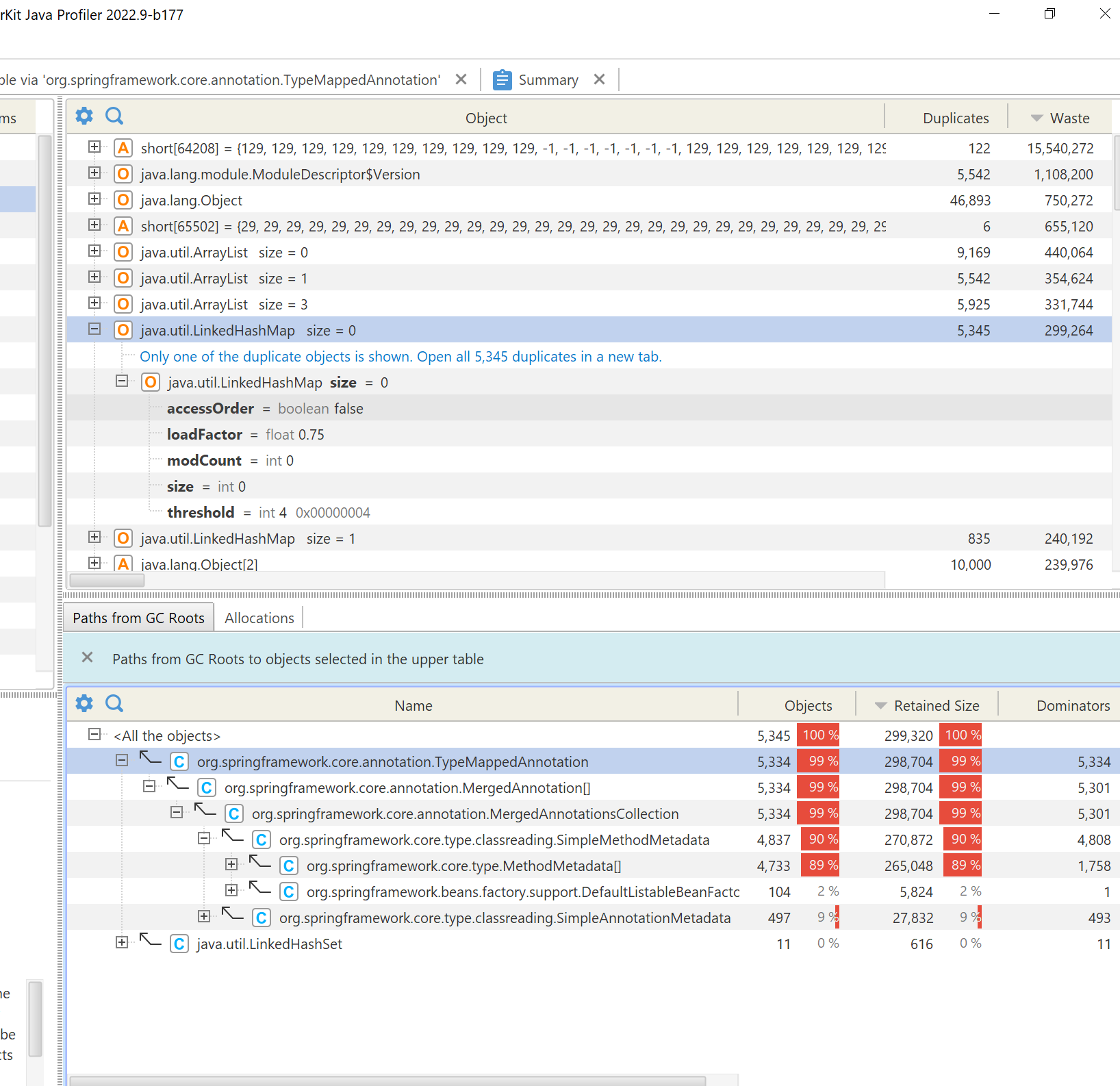Screen dimensions: 1120x1086
Task: Select the loadFactor field row
Action: coord(589,434)
